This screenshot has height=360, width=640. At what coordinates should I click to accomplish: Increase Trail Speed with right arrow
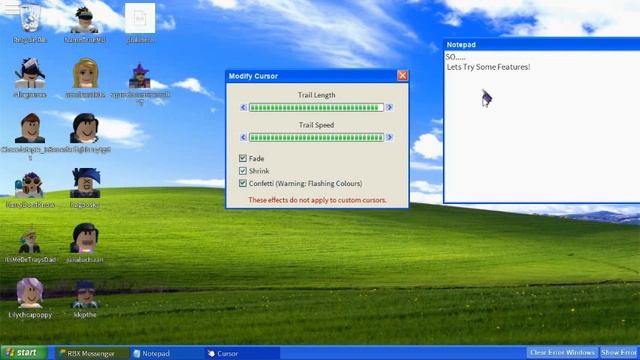point(389,137)
